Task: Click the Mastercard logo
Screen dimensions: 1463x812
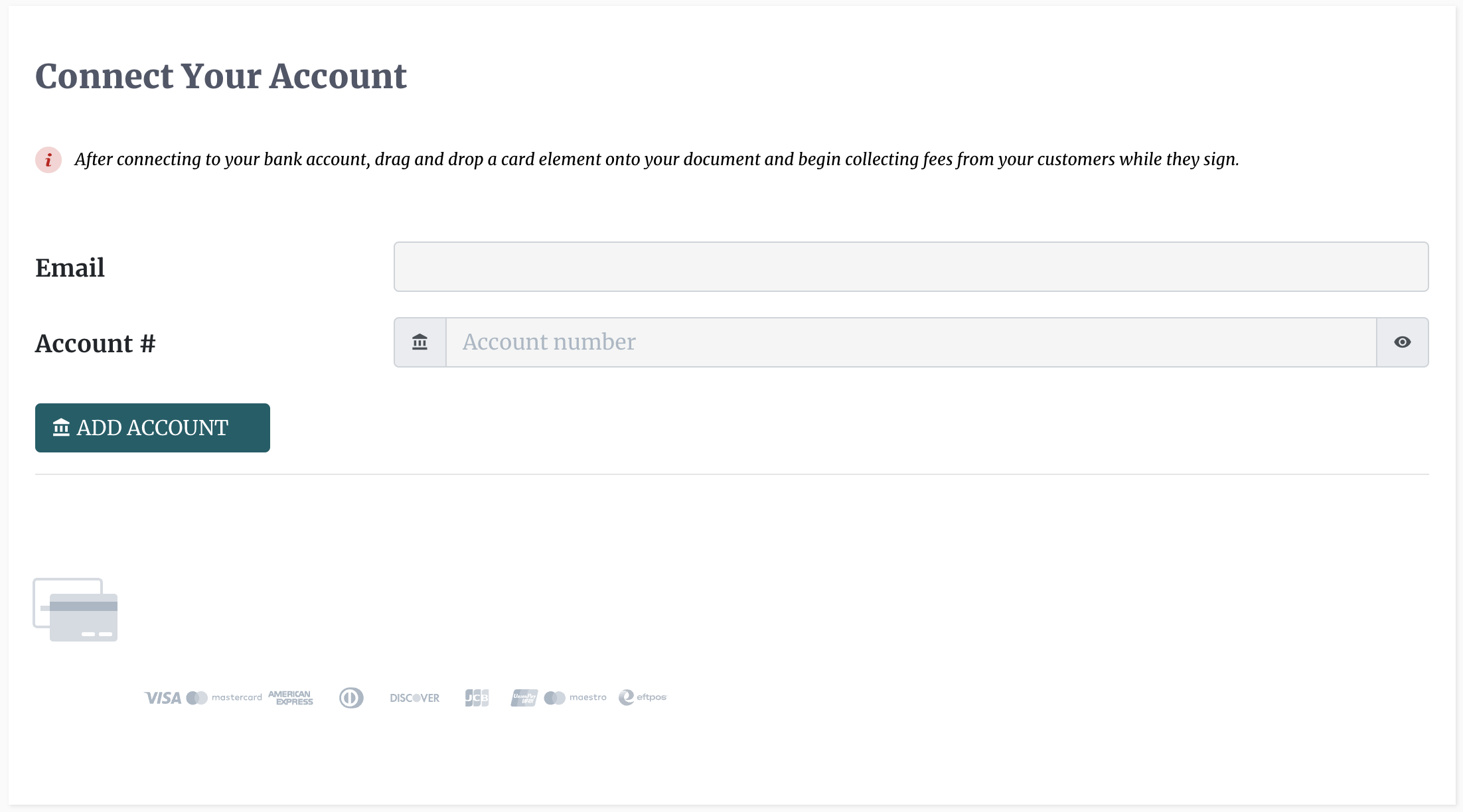Action: (x=224, y=698)
